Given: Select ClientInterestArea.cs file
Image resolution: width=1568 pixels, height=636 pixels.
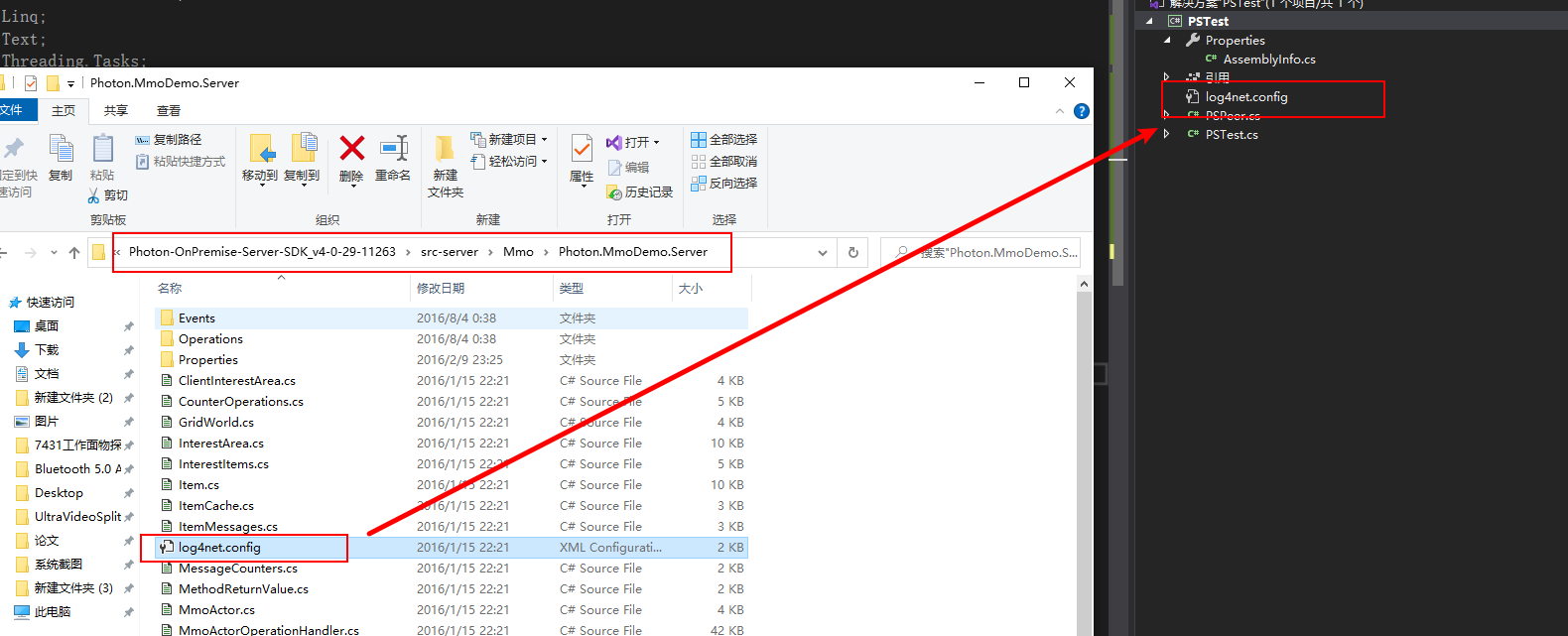Looking at the screenshot, I should tap(452, 381).
